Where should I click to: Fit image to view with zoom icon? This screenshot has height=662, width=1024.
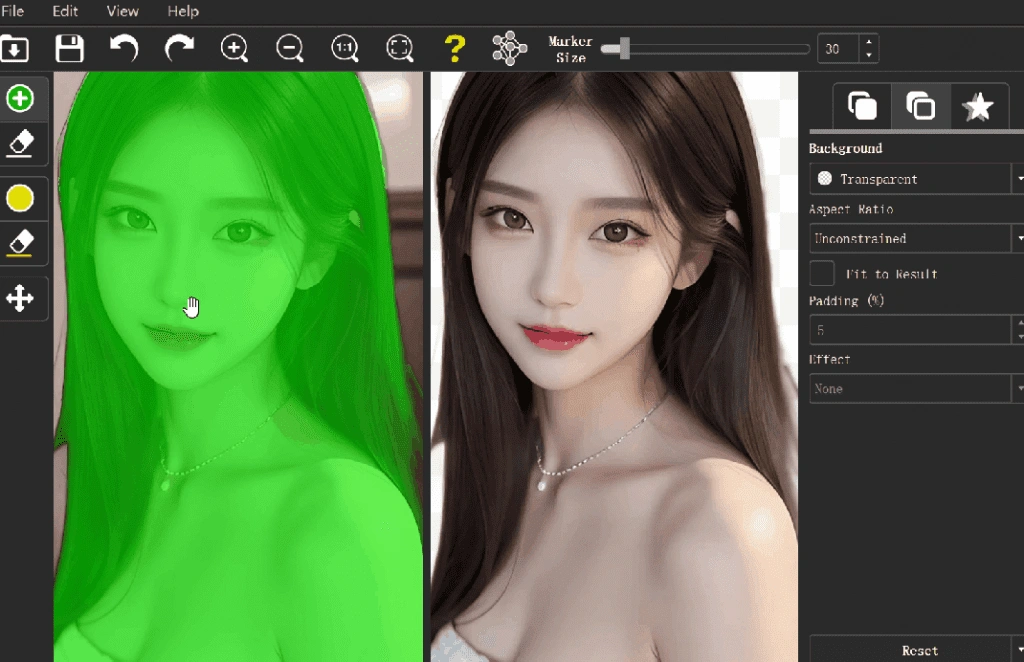[x=400, y=48]
